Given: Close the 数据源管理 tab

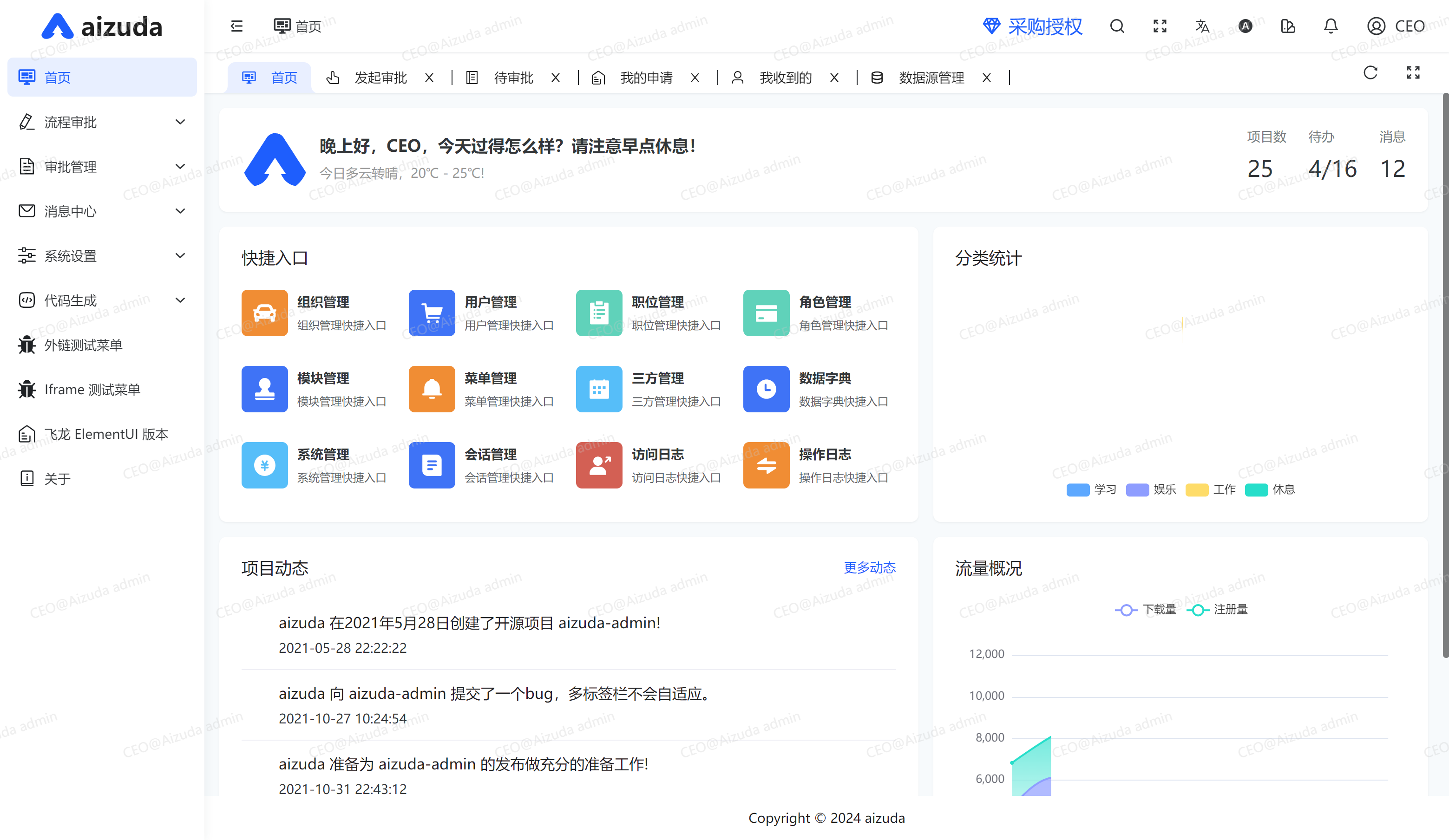Looking at the screenshot, I should coord(986,78).
